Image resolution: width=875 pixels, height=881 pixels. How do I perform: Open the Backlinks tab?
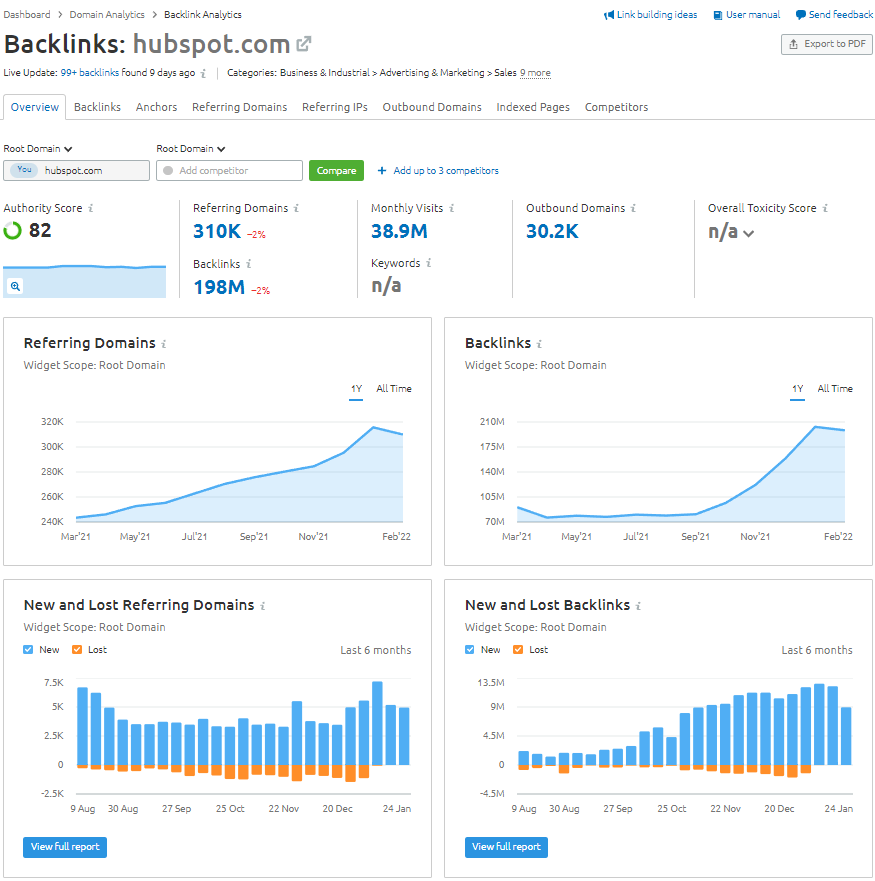click(97, 107)
